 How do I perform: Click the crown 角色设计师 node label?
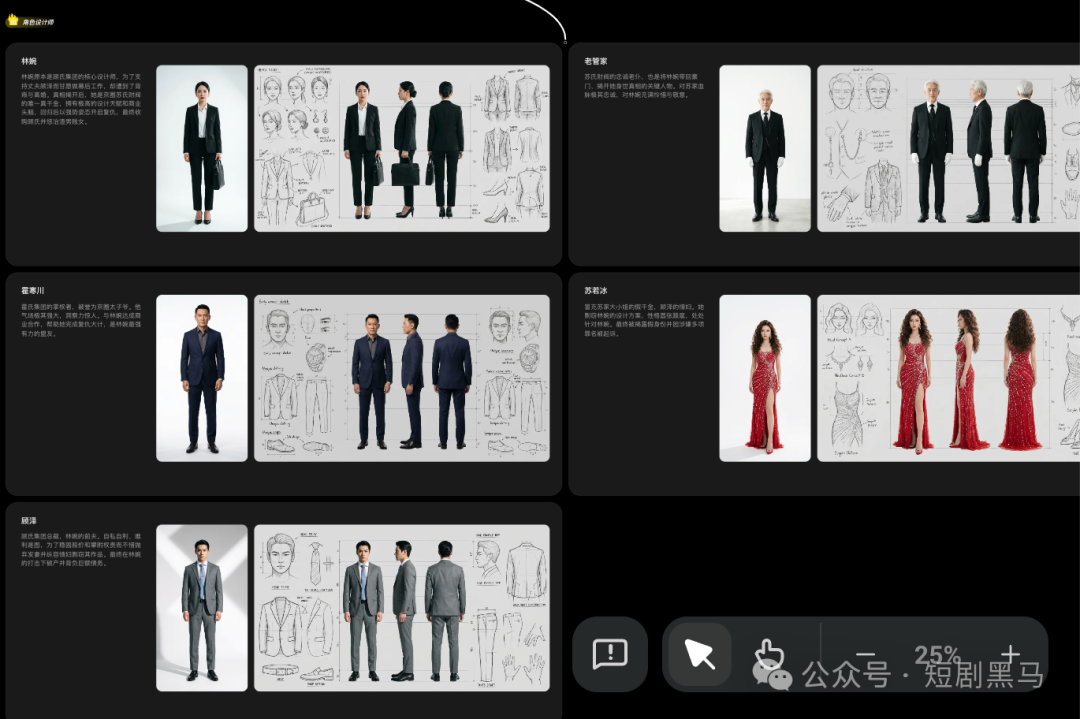30,21
